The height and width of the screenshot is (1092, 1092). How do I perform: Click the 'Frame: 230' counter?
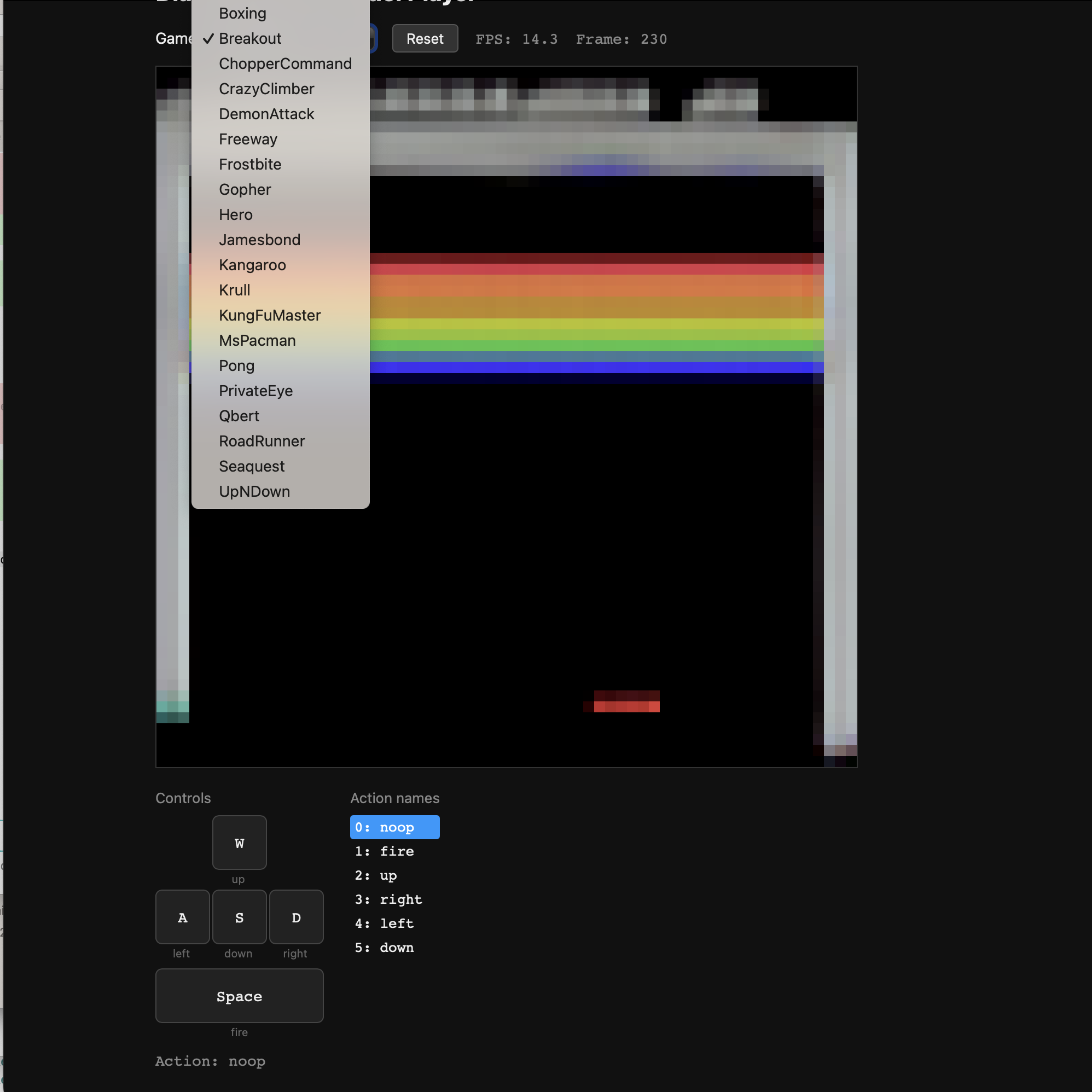click(621, 39)
